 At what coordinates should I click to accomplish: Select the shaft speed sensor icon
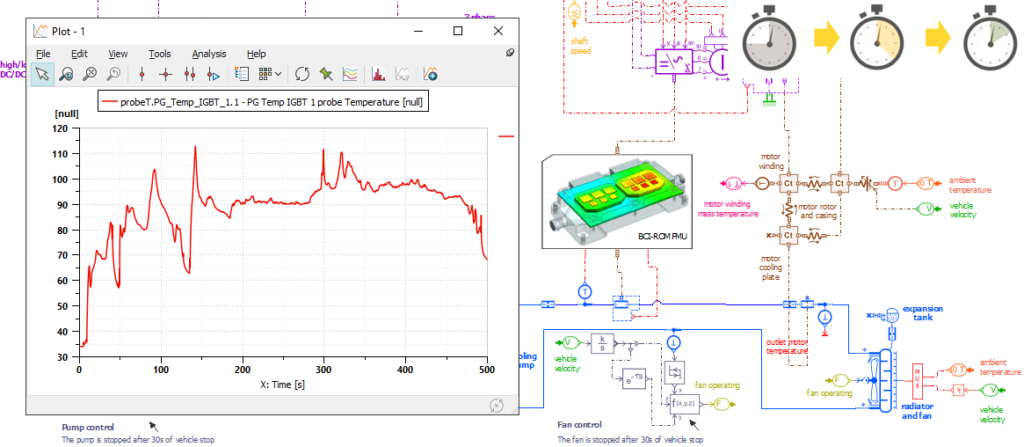[x=575, y=12]
